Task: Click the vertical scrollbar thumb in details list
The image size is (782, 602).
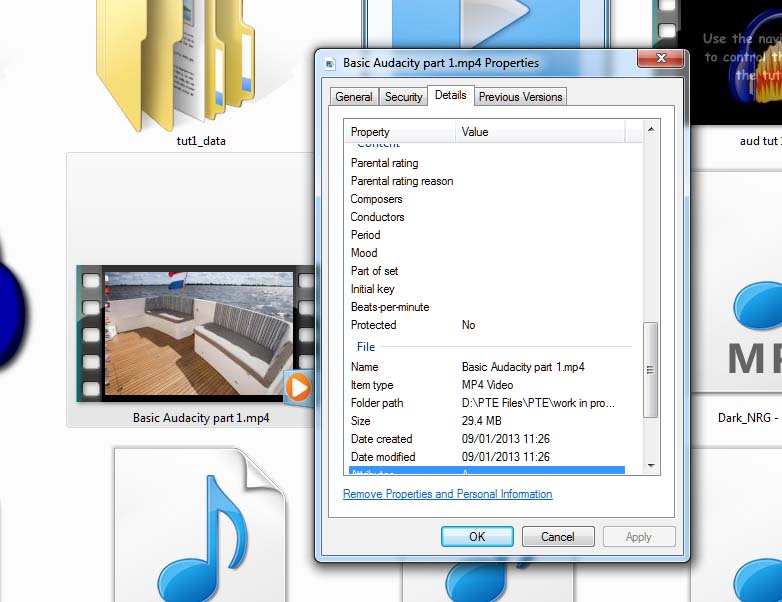Action: click(x=651, y=369)
